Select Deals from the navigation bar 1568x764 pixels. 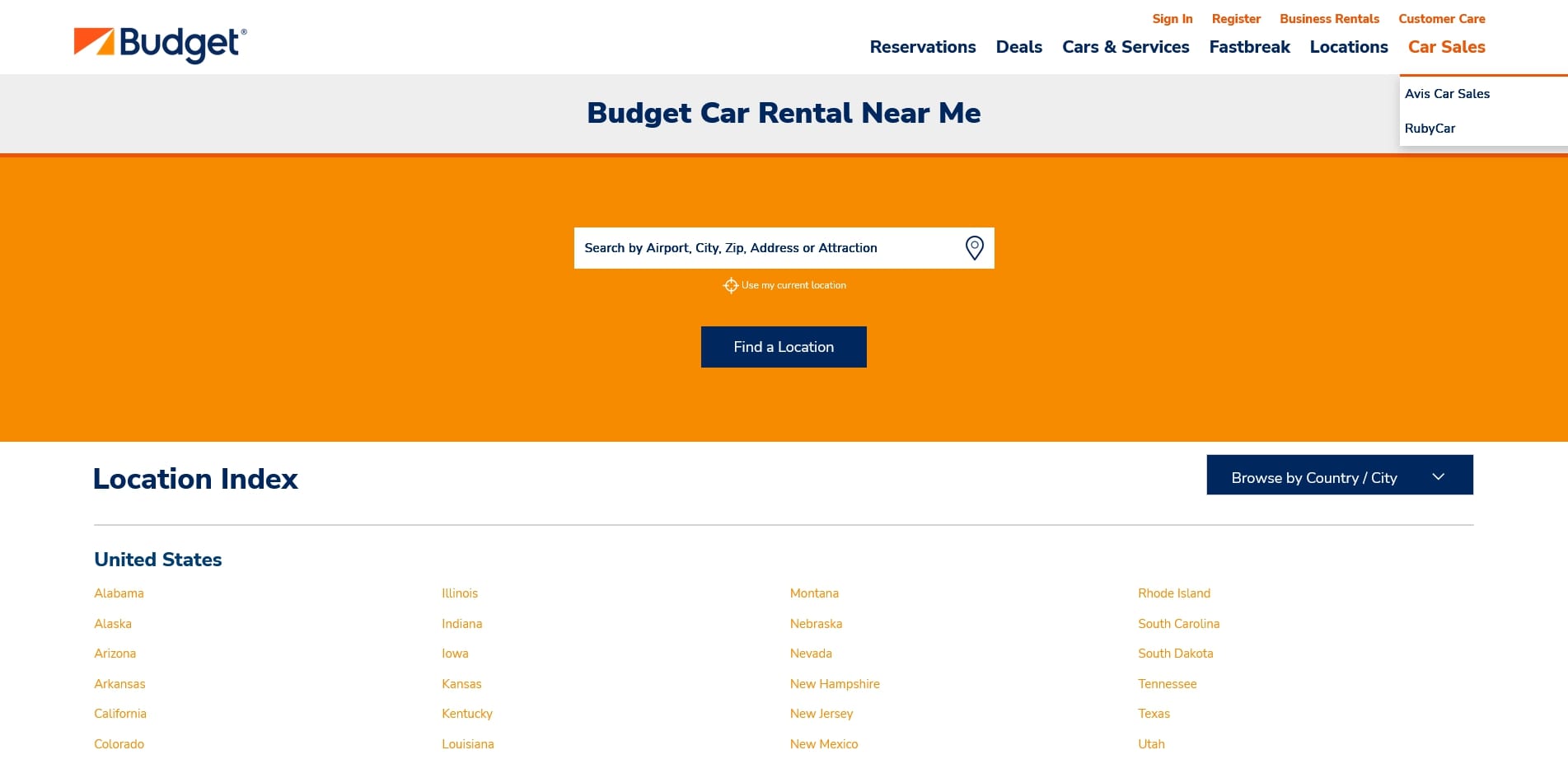1018,47
